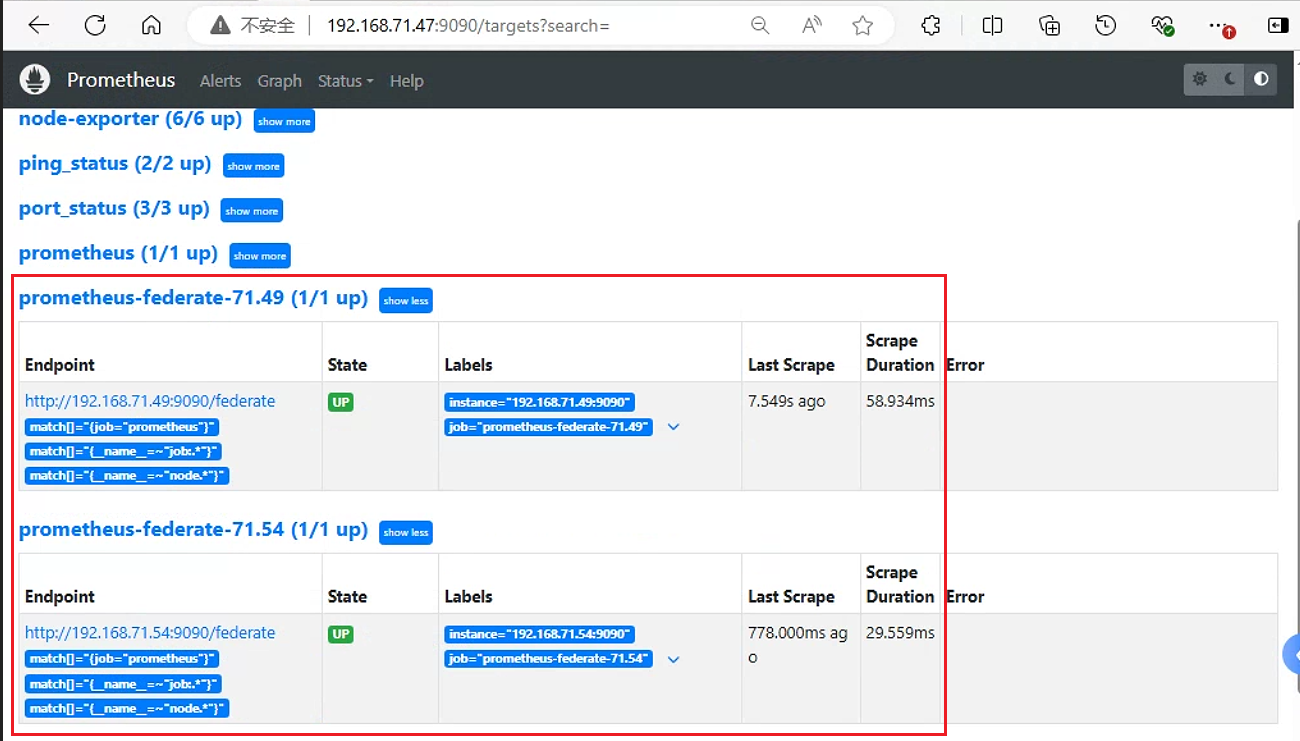This screenshot has width=1300, height=741.
Task: Open the prometheus-federate-71.49 heading link
Action: click(193, 298)
